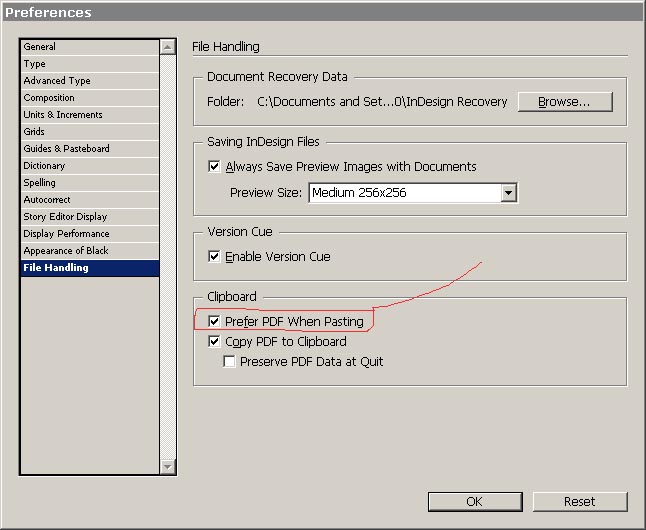The width and height of the screenshot is (646, 530).
Task: Click the category list scrollbar track
Action: (x=168, y=257)
